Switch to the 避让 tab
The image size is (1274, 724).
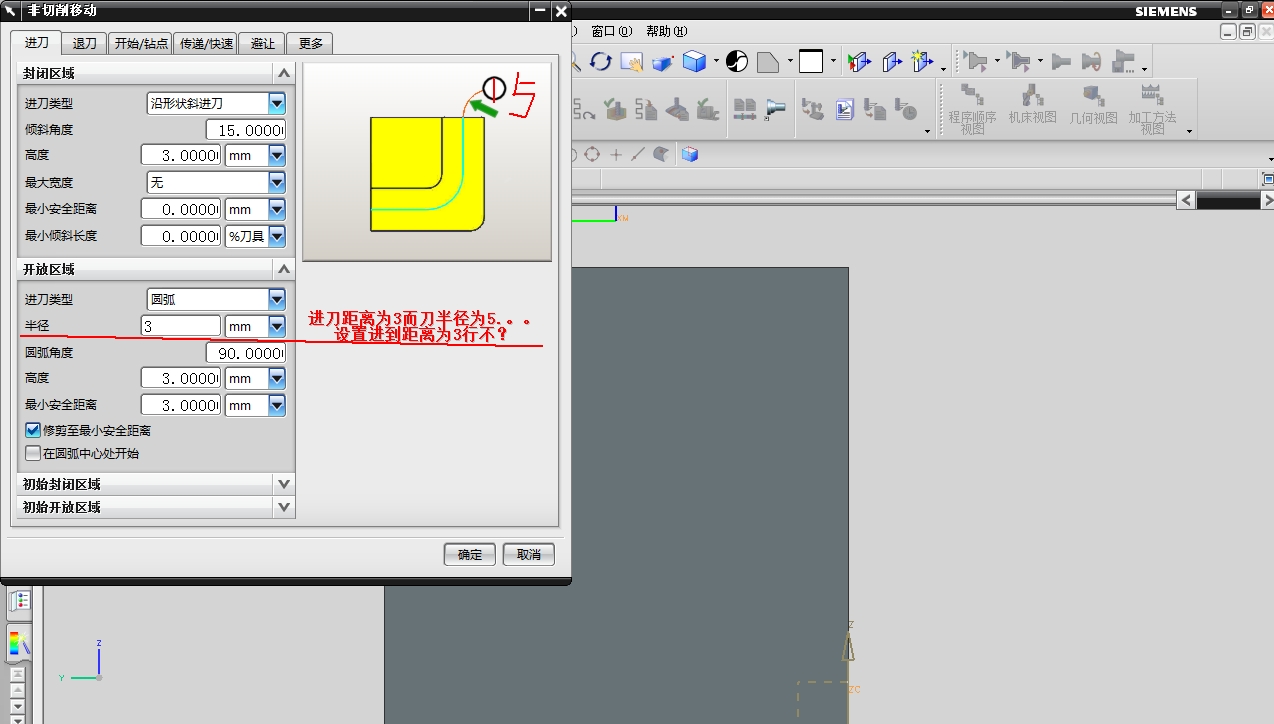pos(262,43)
